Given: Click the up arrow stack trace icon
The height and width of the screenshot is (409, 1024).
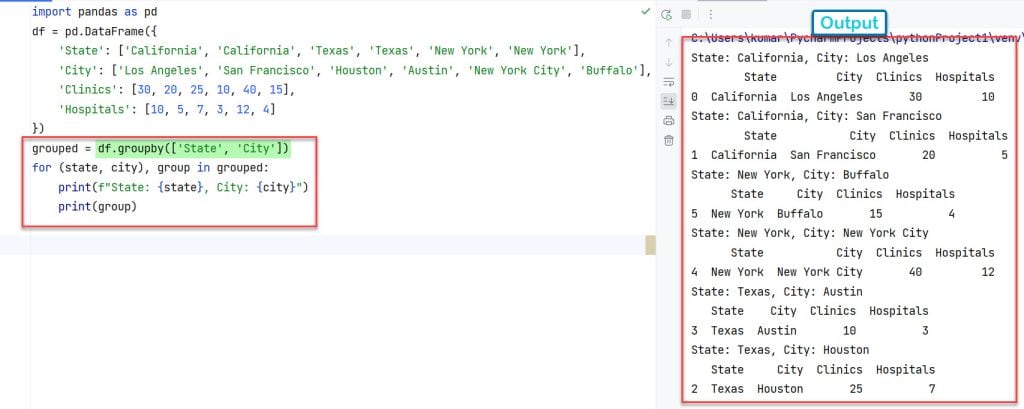Looking at the screenshot, I should point(668,42).
